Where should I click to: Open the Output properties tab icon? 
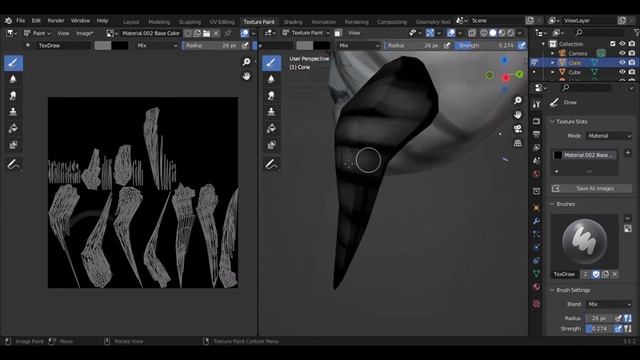coord(536,134)
